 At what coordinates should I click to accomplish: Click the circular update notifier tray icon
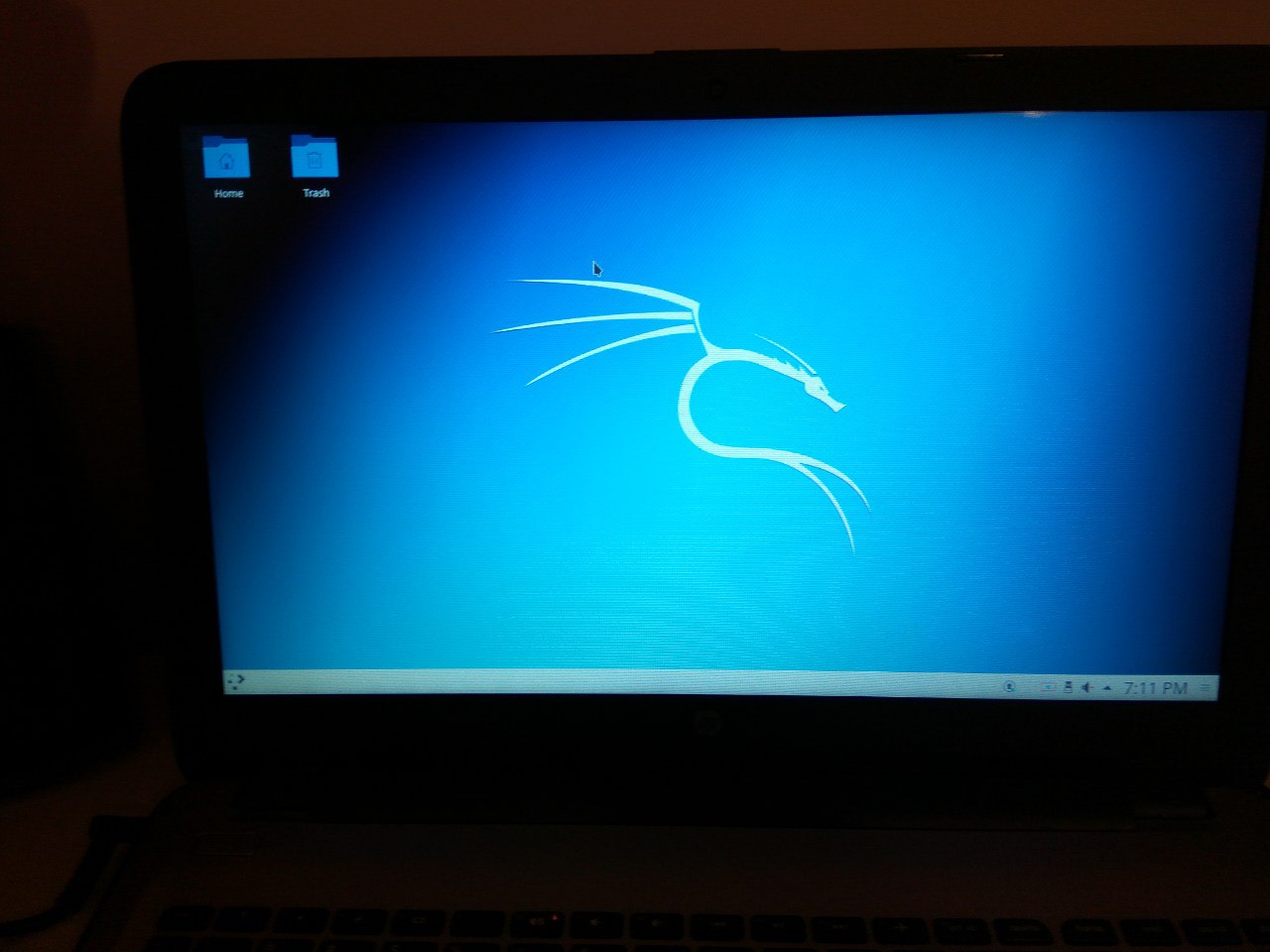pos(1010,686)
